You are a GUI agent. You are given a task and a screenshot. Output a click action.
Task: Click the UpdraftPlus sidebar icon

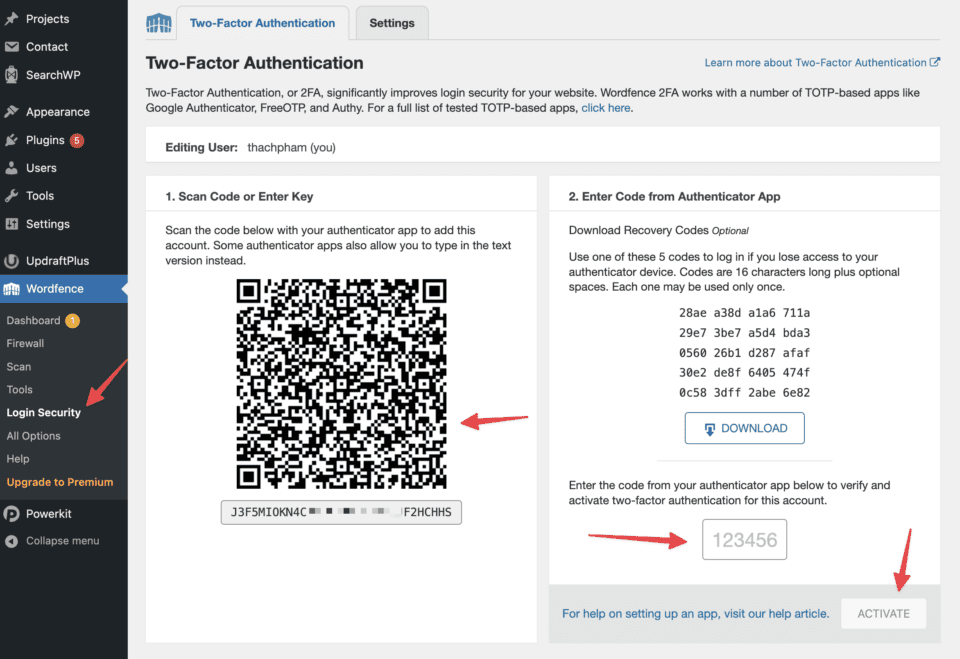[x=11, y=261]
